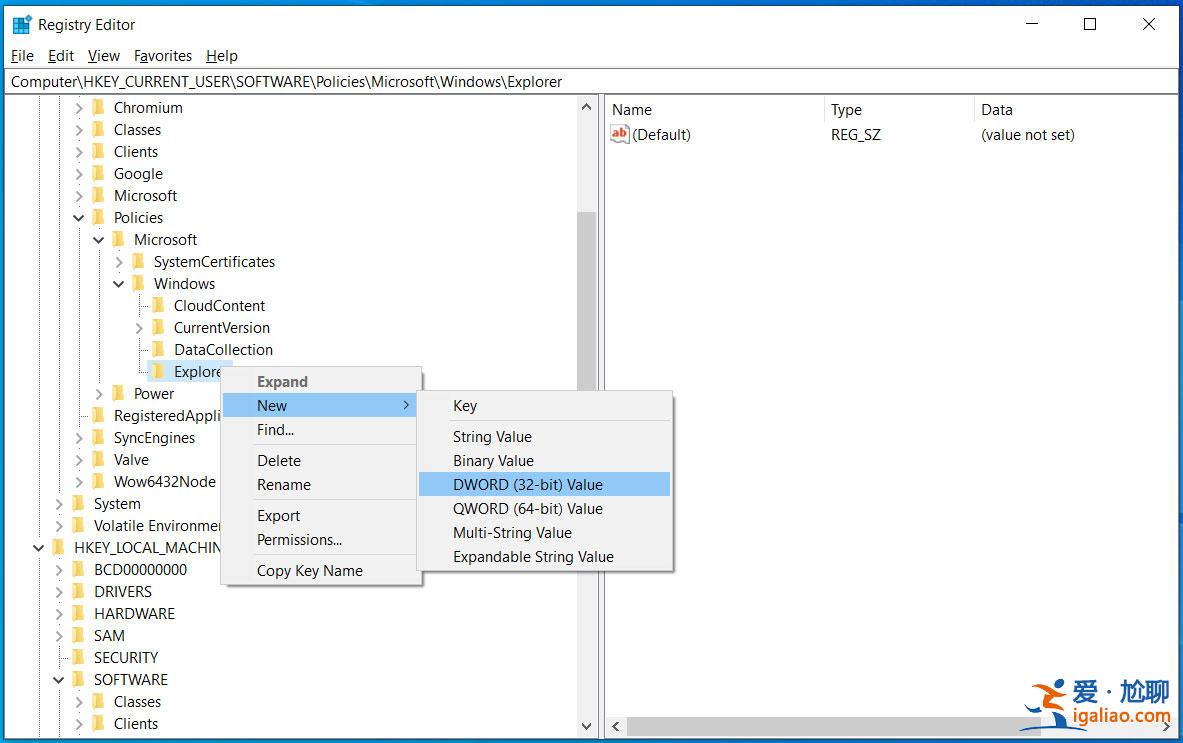Select String Value in New submenu
This screenshot has width=1183, height=743.
pyautogui.click(x=492, y=437)
